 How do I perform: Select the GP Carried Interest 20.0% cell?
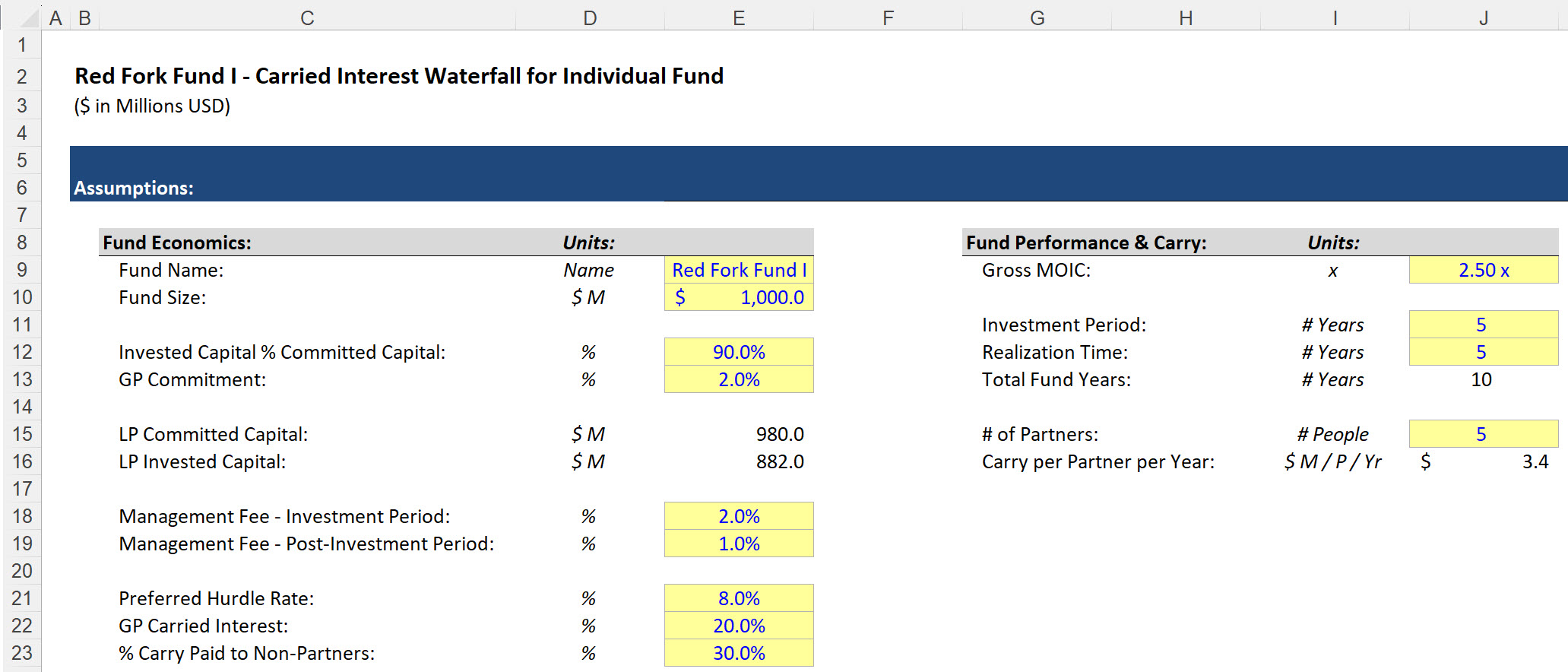click(x=739, y=626)
